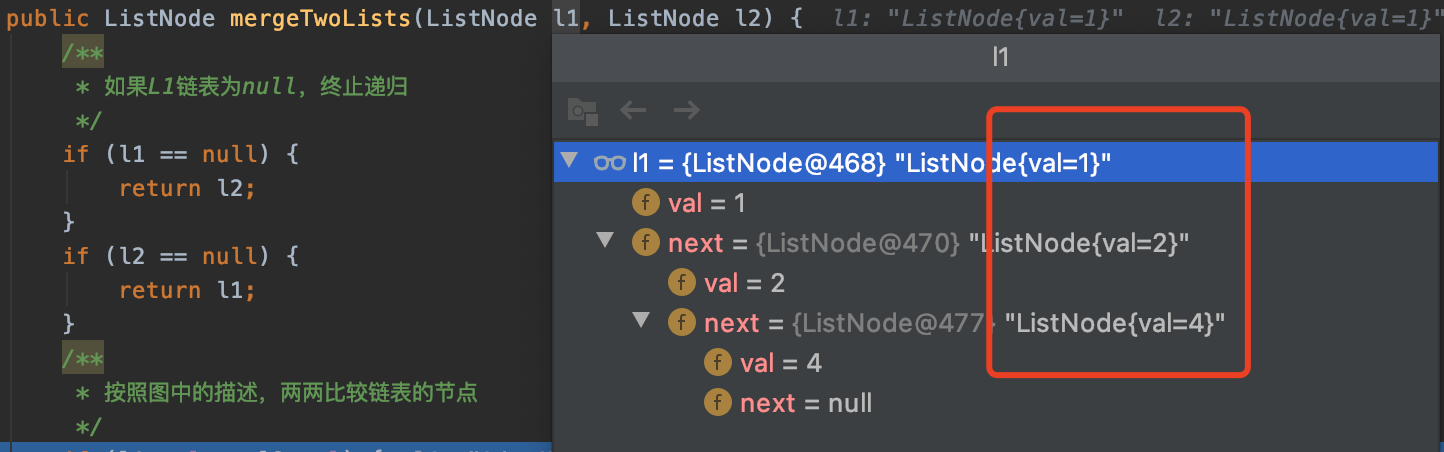Click field icon next to val = 4

(718, 363)
